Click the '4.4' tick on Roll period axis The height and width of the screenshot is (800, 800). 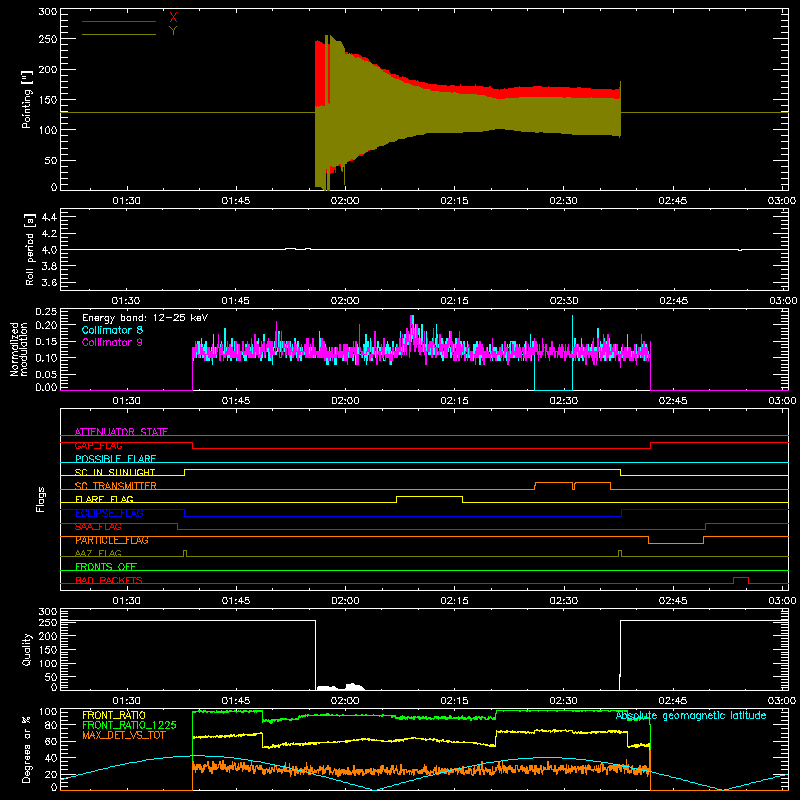[49, 217]
